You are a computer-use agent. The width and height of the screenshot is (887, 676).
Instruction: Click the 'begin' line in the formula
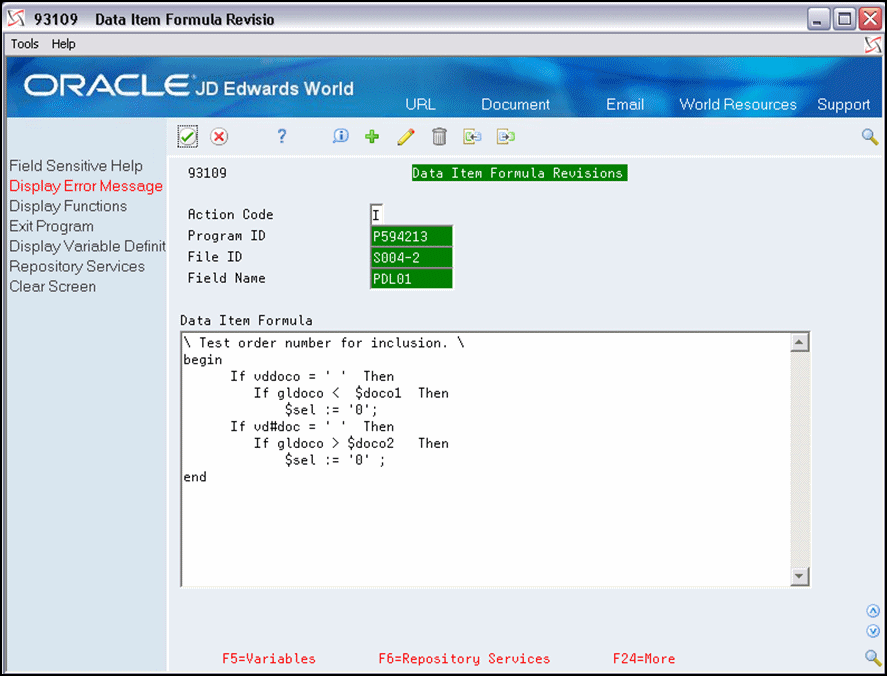[203, 360]
